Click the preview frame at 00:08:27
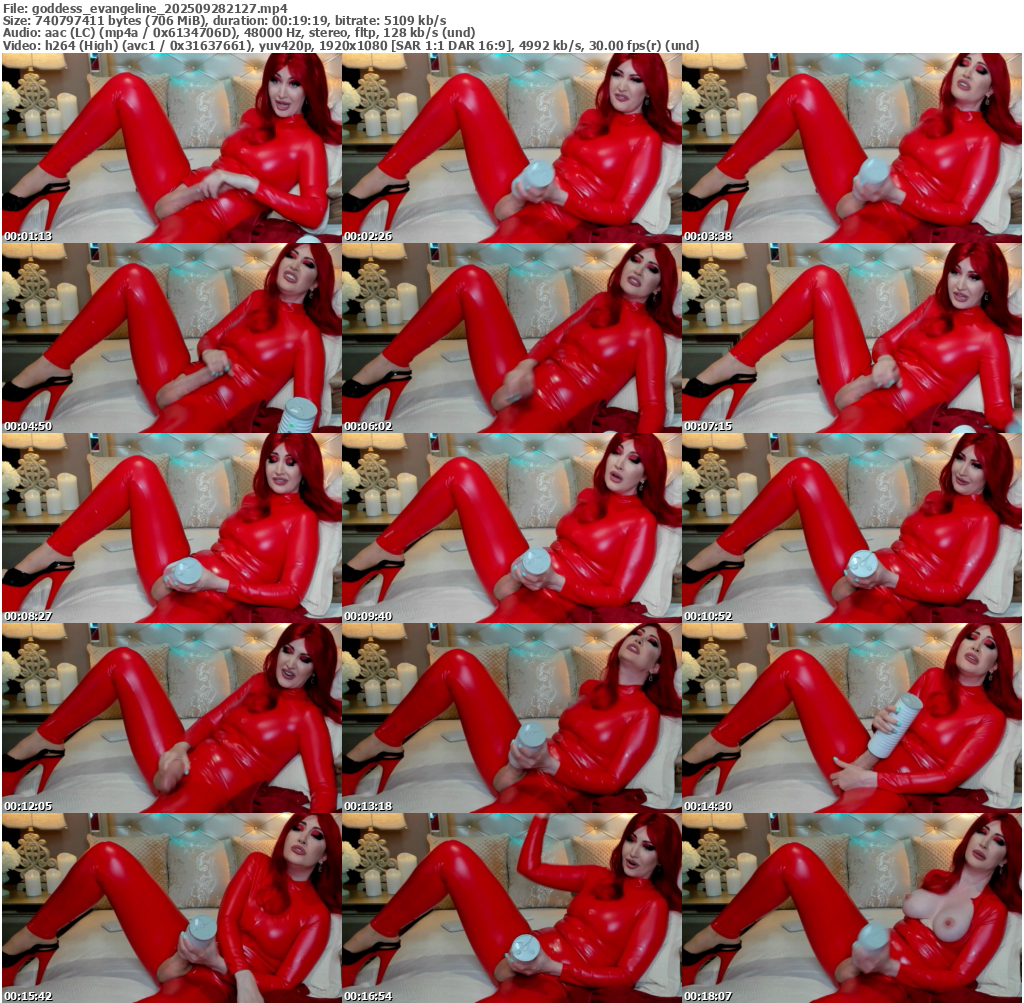Screen dimensions: 1024x1003 pos(171,528)
